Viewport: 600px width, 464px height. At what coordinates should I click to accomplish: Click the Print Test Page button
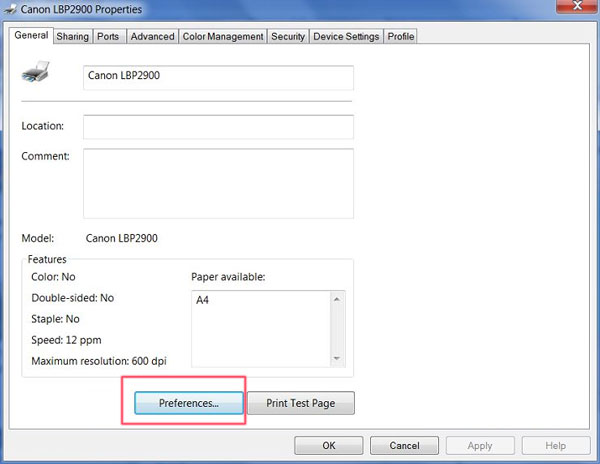point(301,403)
